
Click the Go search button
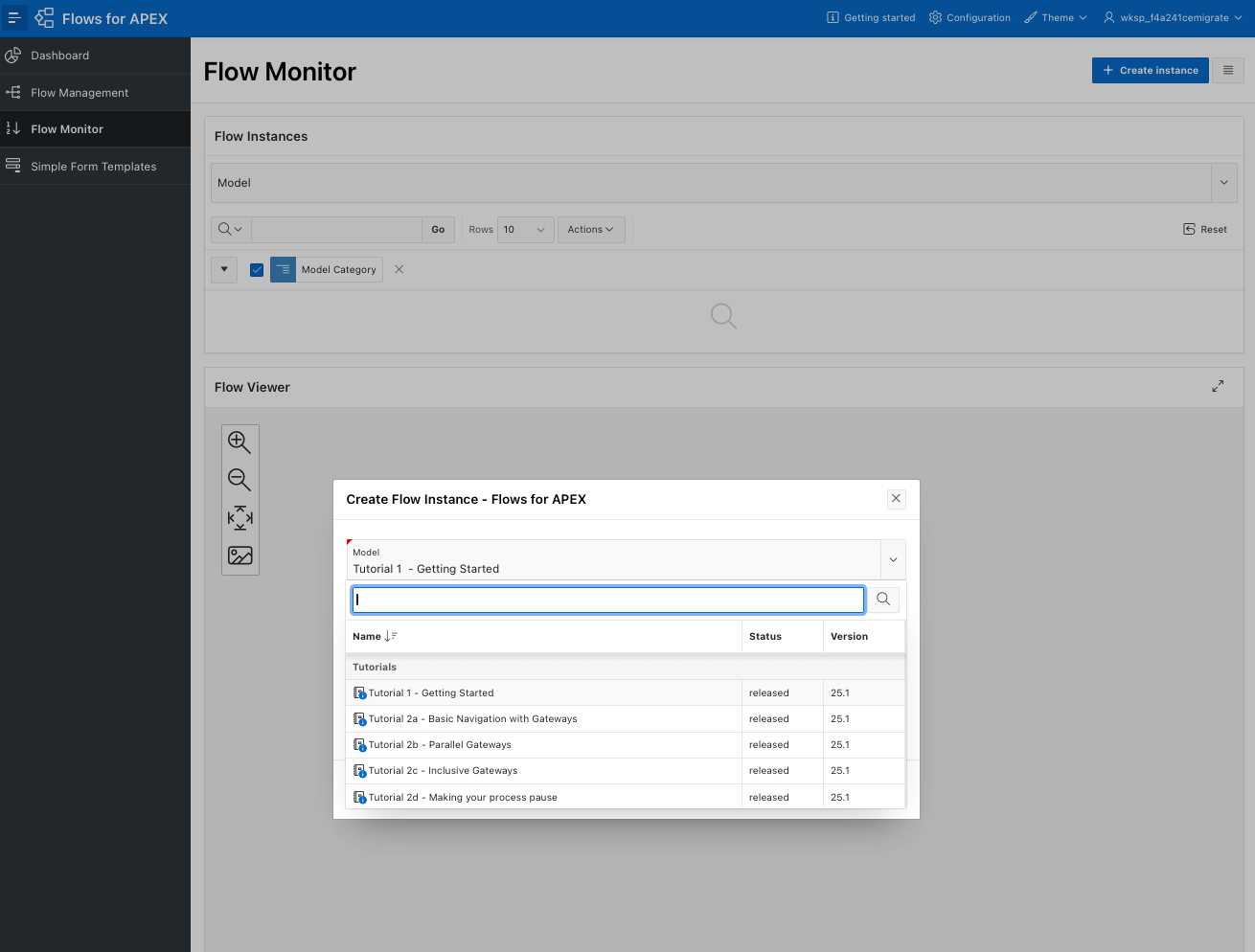(x=438, y=229)
